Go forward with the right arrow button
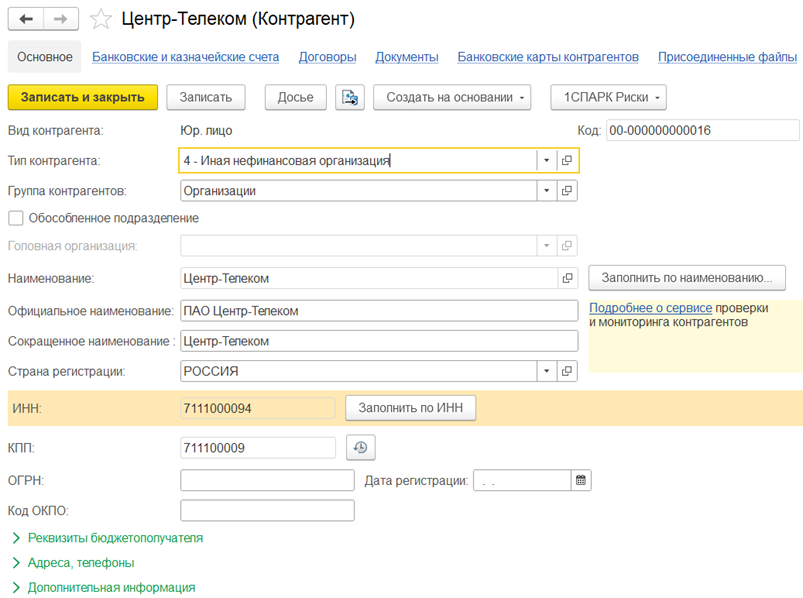Viewport: 803px width, 598px height. pyautogui.click(x=61, y=19)
